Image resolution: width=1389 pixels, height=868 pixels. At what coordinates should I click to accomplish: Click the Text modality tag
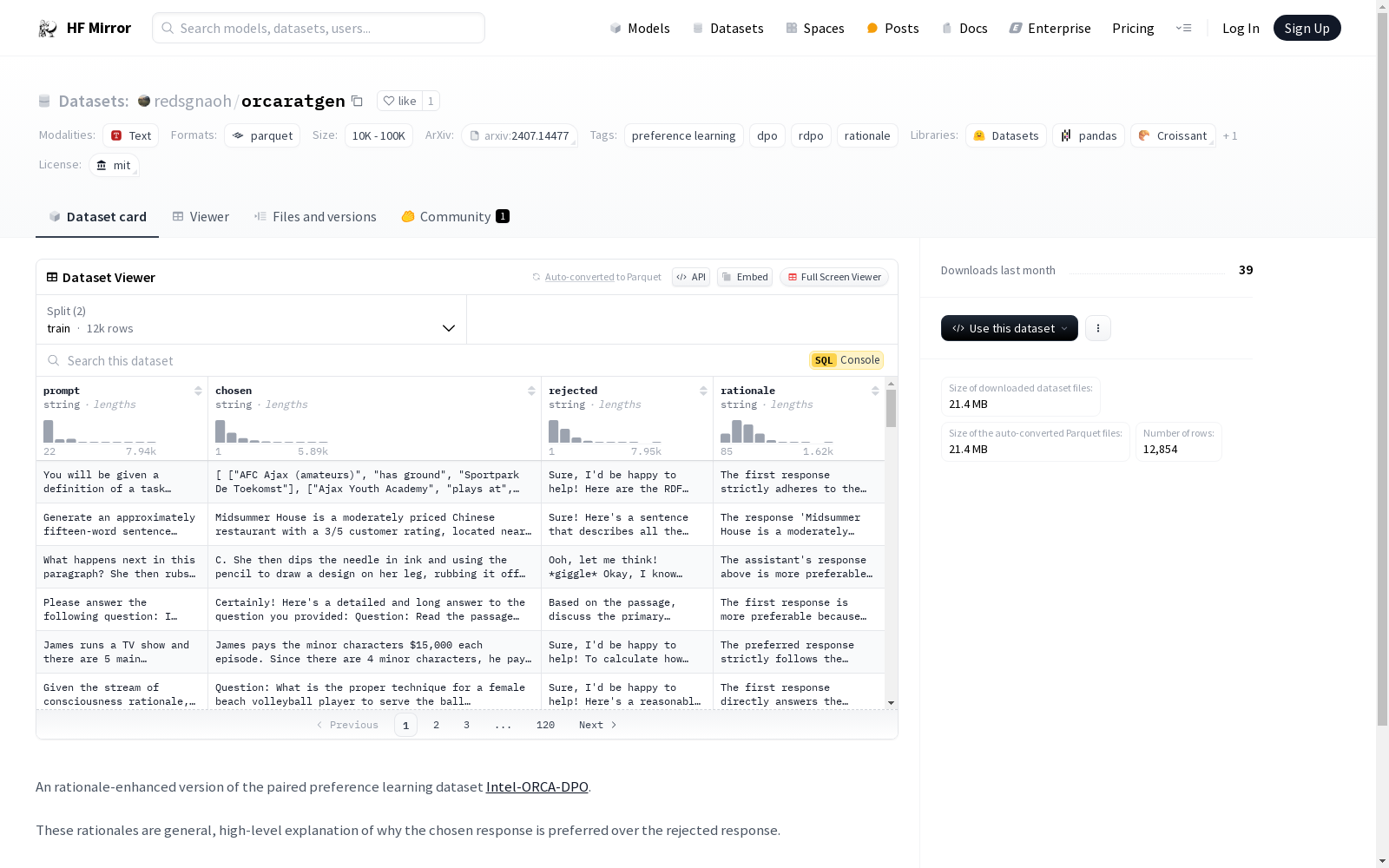pos(130,136)
